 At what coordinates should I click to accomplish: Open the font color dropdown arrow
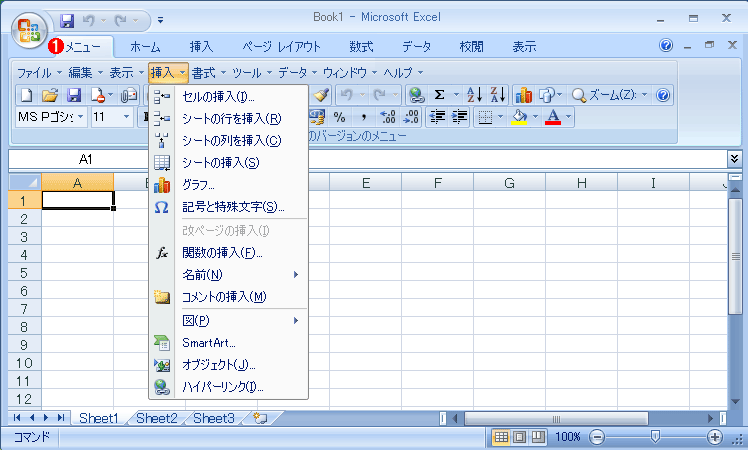568,117
